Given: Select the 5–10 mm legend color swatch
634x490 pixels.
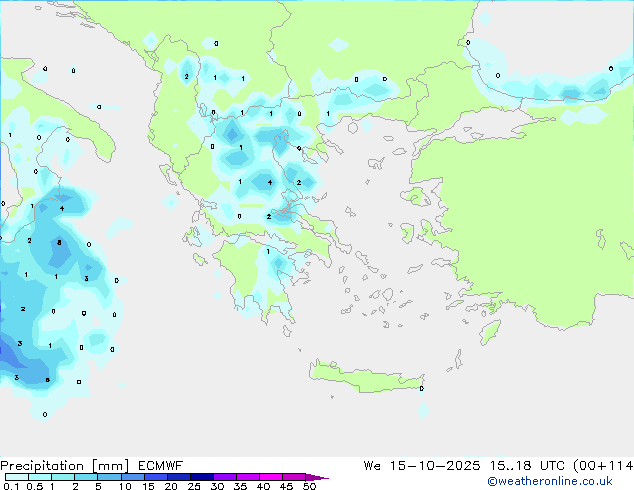Looking at the screenshot, I should coord(109,477).
